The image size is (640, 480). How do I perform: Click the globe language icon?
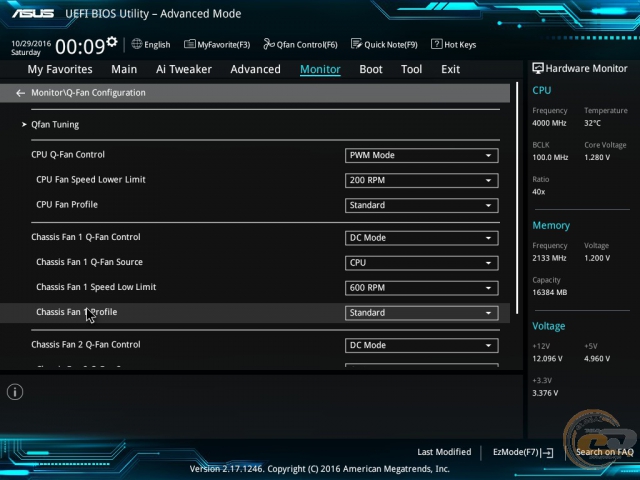click(x=137, y=44)
